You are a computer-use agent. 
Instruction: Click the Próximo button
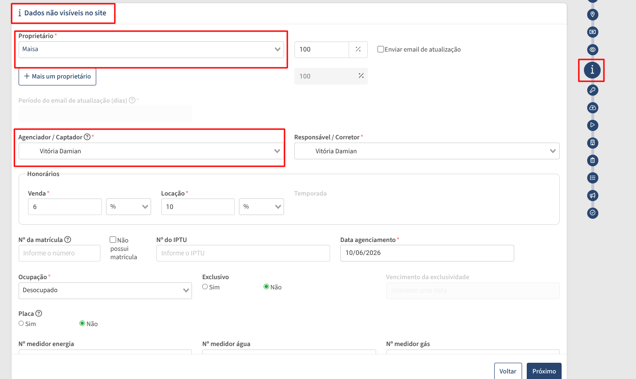[544, 371]
